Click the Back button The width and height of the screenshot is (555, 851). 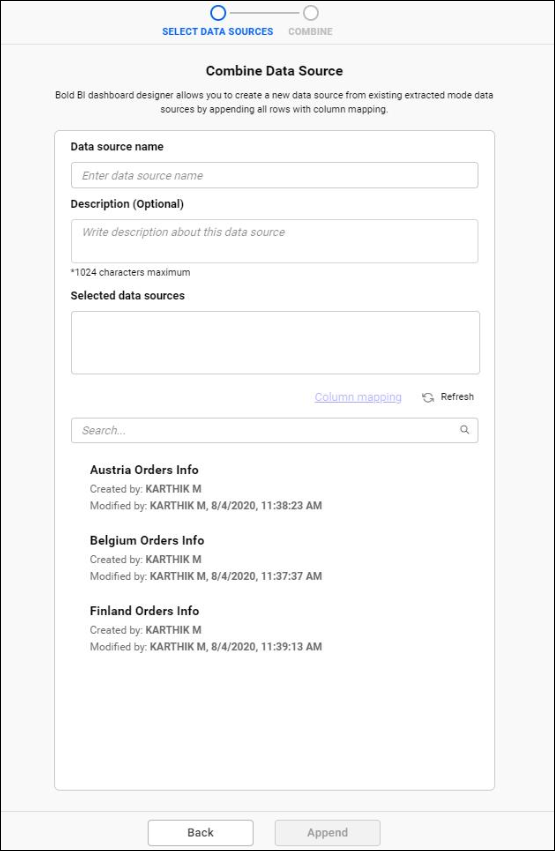201,833
